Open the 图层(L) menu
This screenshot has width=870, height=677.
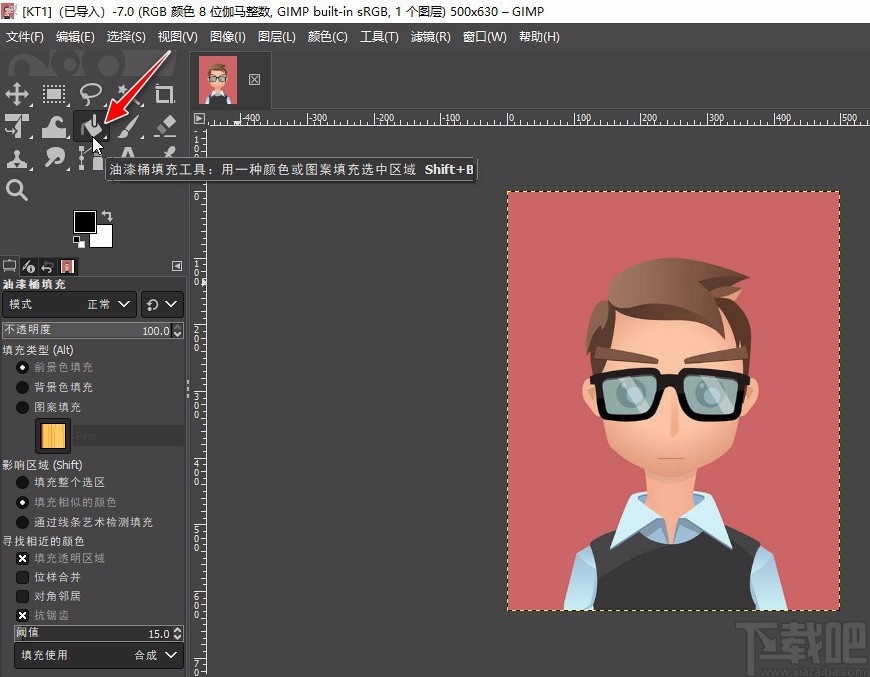277,37
